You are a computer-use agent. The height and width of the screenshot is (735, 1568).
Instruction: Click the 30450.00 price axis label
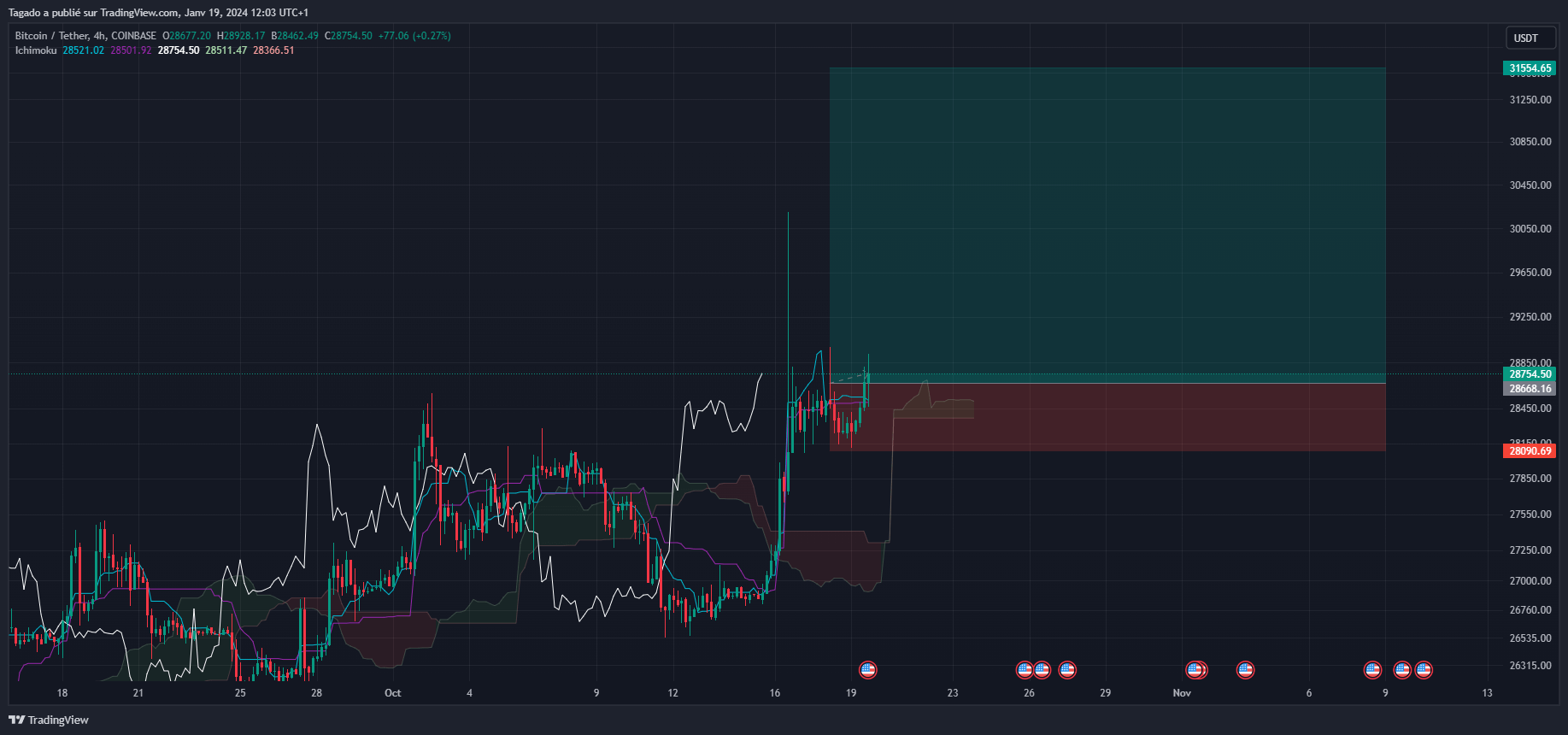[x=1530, y=185]
